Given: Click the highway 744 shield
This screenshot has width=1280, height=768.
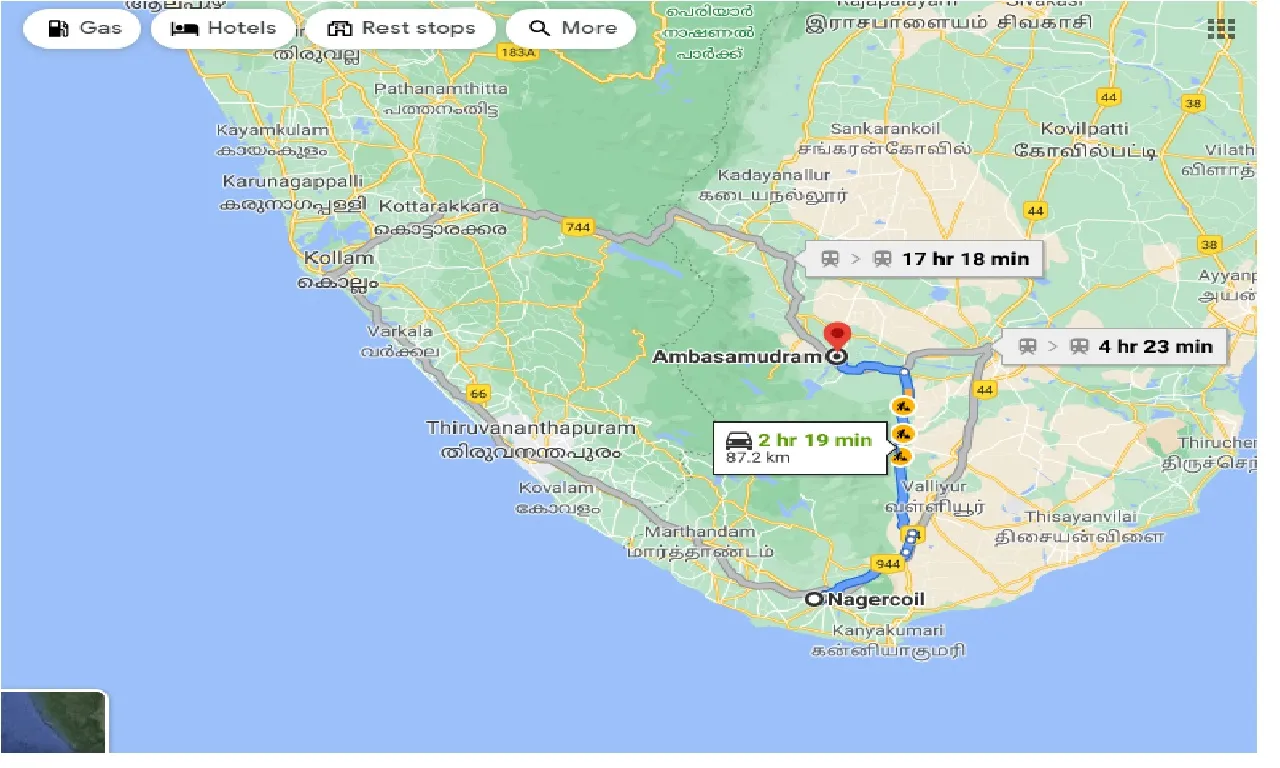Looking at the screenshot, I should click(x=578, y=227).
